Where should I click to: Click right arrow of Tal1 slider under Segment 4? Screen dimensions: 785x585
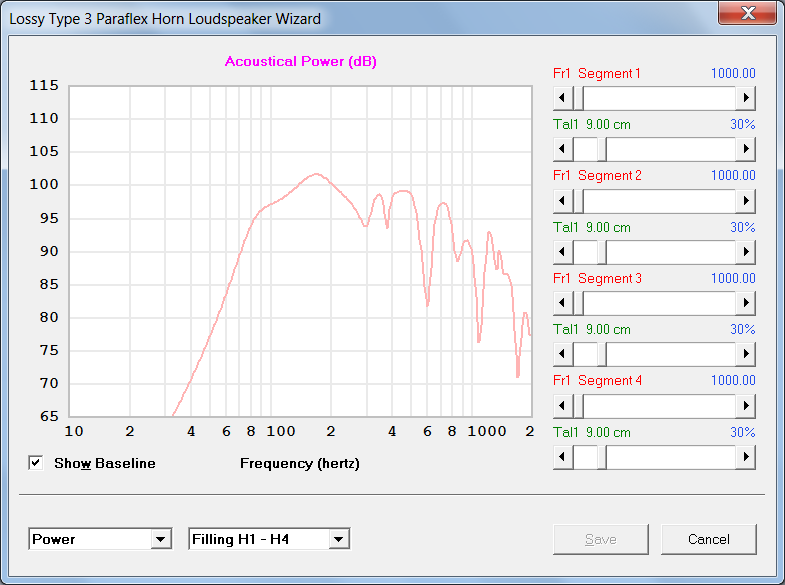coord(745,457)
